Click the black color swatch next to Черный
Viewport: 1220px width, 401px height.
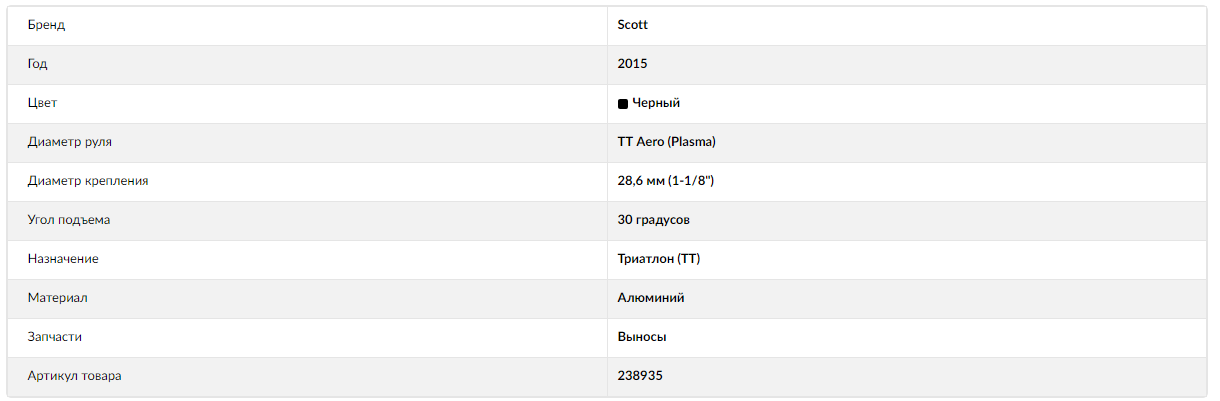coord(623,103)
